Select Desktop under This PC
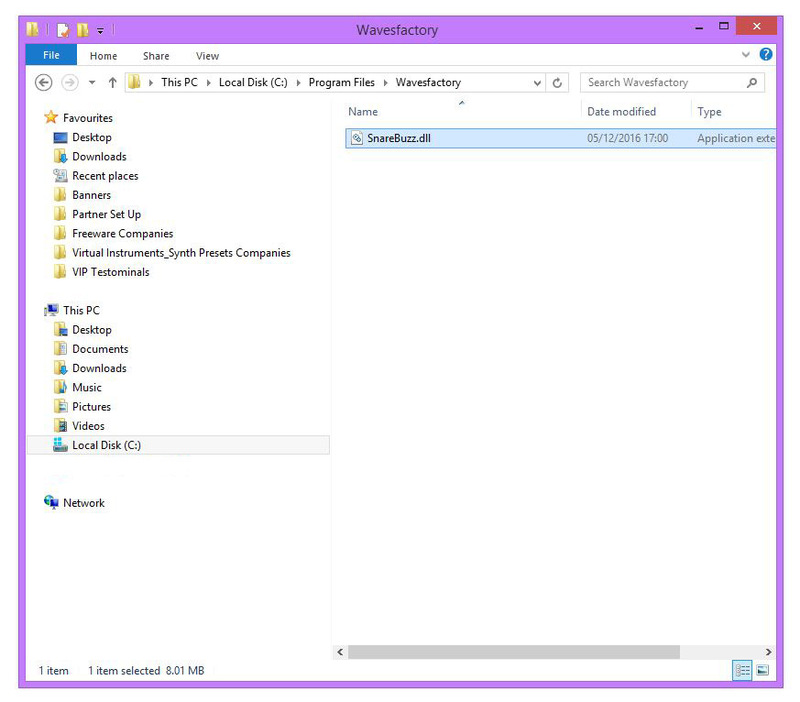The height and width of the screenshot is (702, 800). click(91, 330)
